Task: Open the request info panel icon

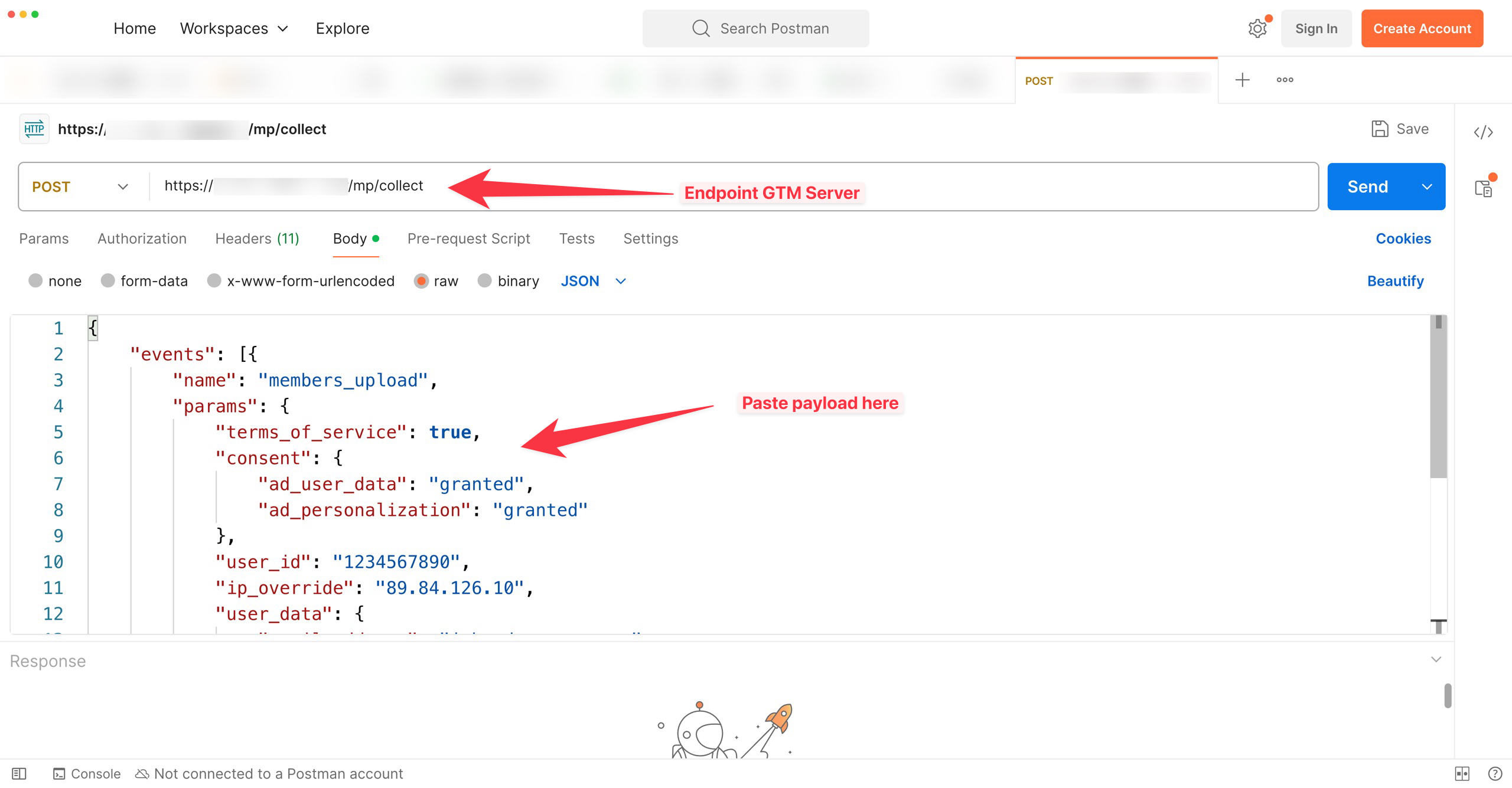Action: tap(1484, 188)
